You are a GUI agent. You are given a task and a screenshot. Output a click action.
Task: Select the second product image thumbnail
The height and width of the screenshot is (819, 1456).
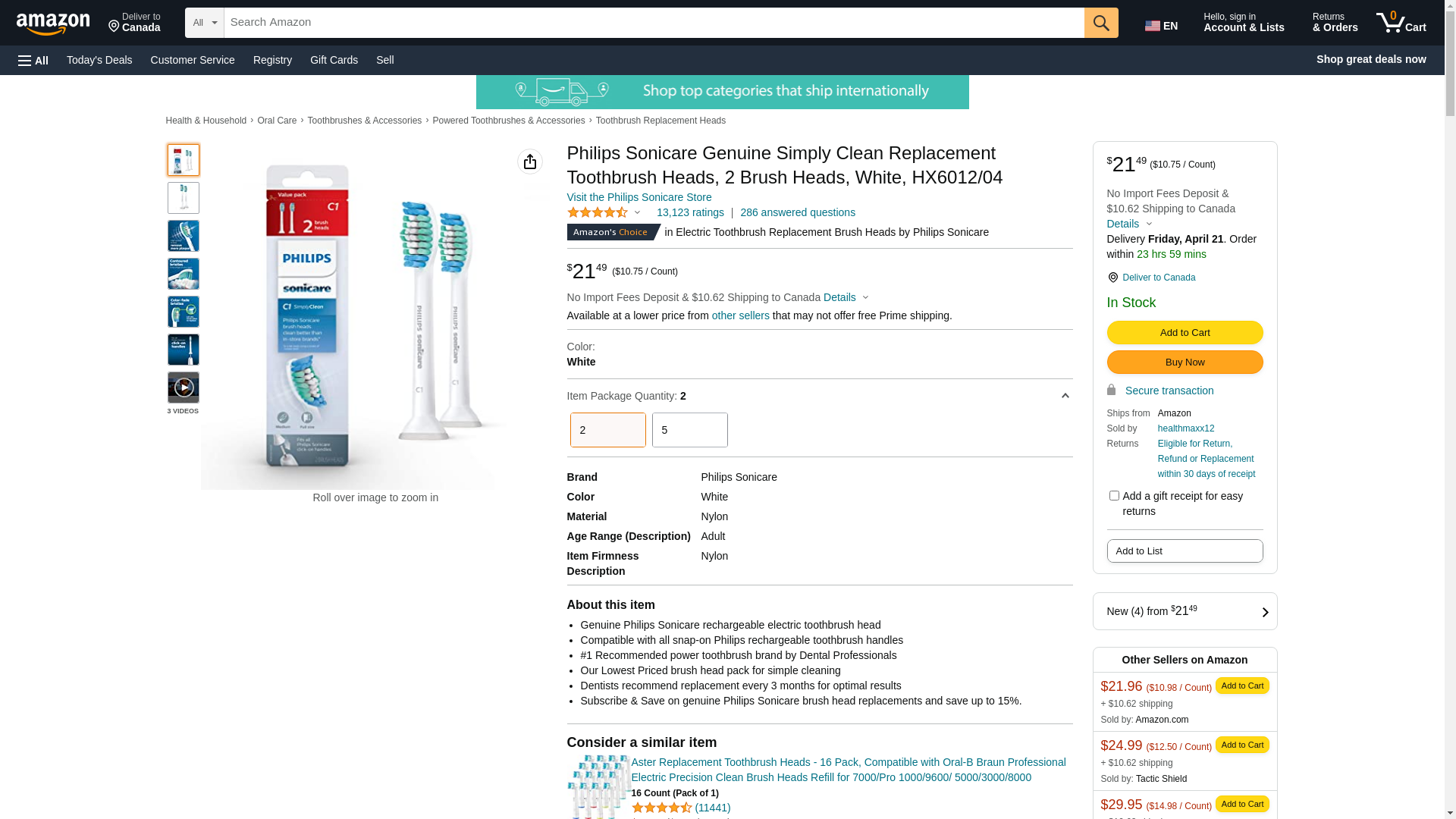point(184,198)
